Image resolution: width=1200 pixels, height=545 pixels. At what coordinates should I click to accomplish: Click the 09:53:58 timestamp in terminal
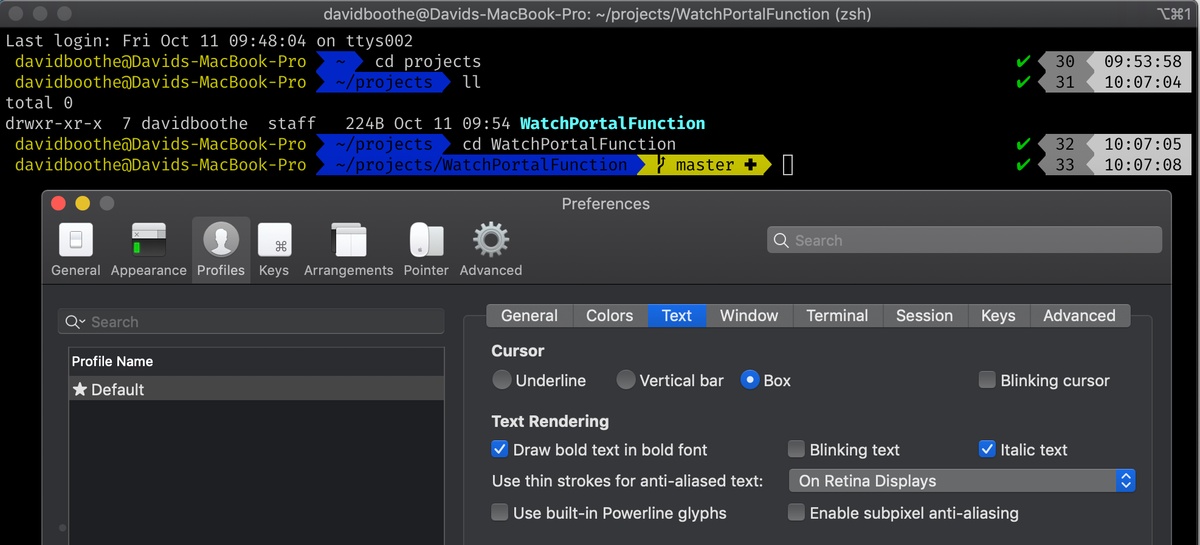(x=1143, y=62)
